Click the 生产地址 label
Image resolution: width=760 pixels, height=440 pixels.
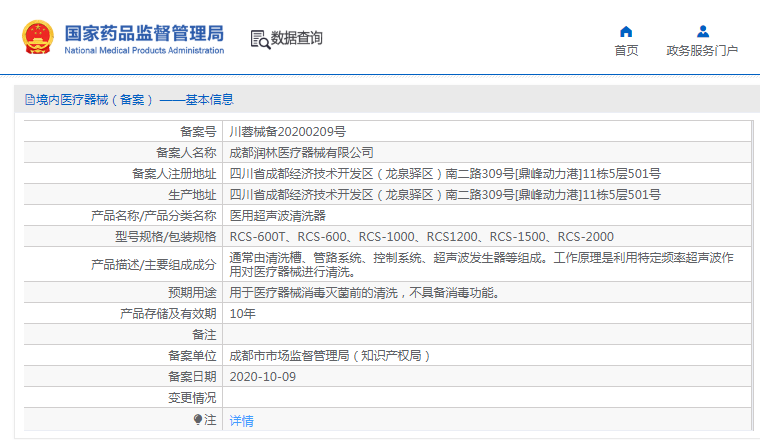(192, 195)
